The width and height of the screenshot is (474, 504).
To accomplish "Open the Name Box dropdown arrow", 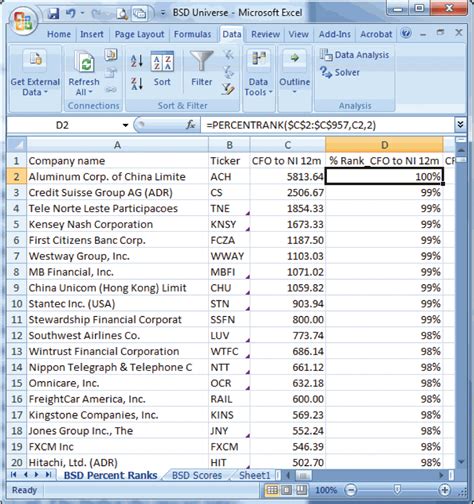I will (125, 126).
